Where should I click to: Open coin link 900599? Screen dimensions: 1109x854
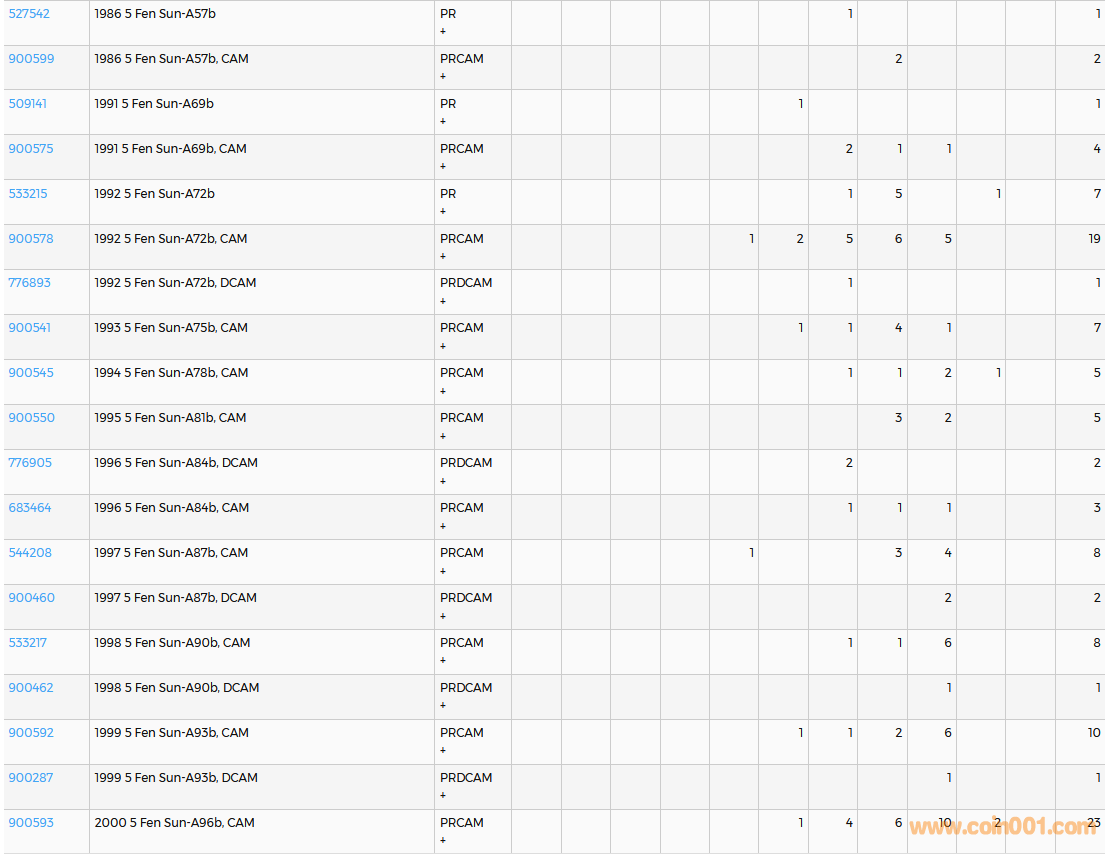[x=31, y=59]
